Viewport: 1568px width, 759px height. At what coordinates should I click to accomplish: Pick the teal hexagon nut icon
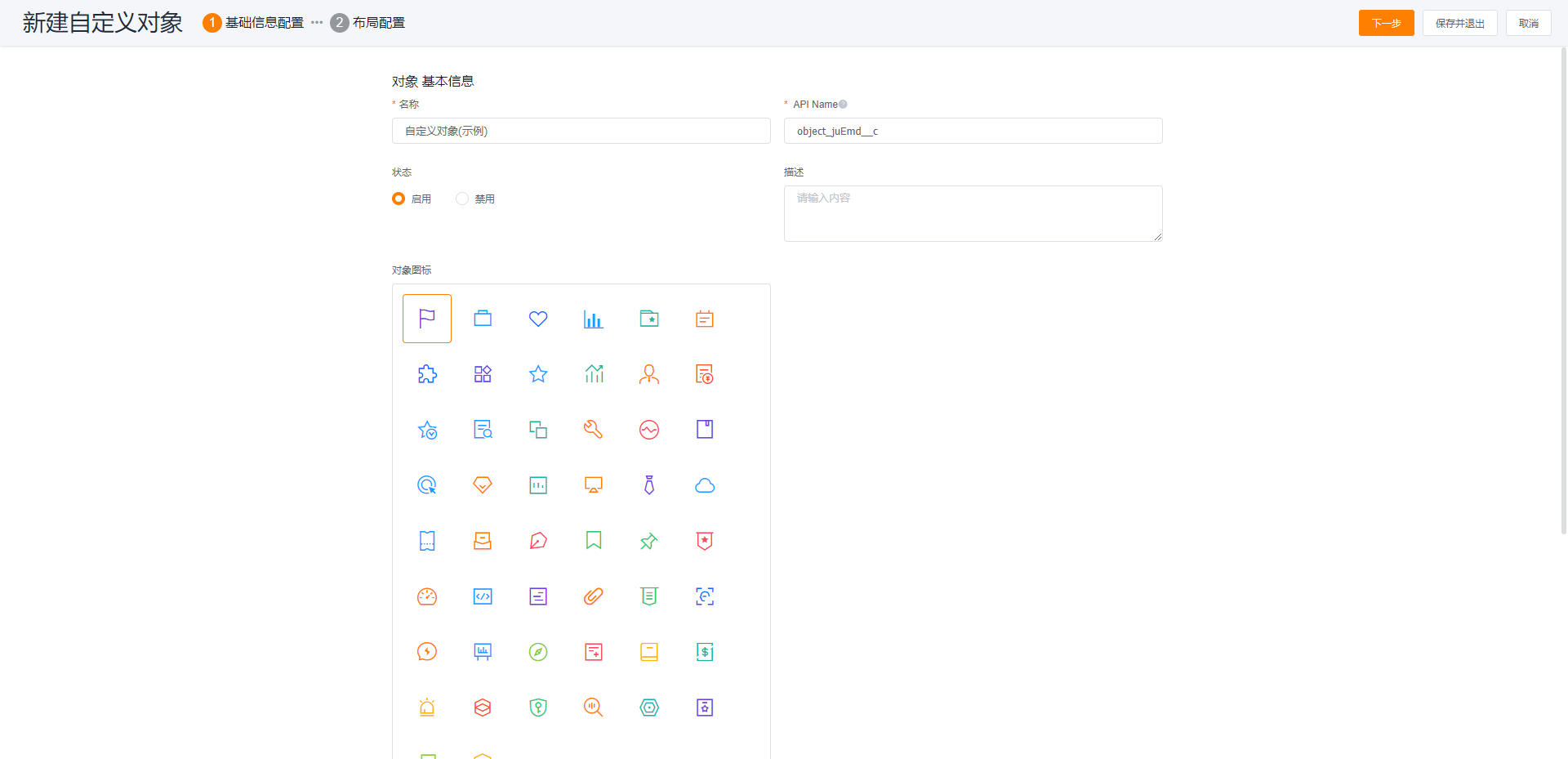point(649,708)
